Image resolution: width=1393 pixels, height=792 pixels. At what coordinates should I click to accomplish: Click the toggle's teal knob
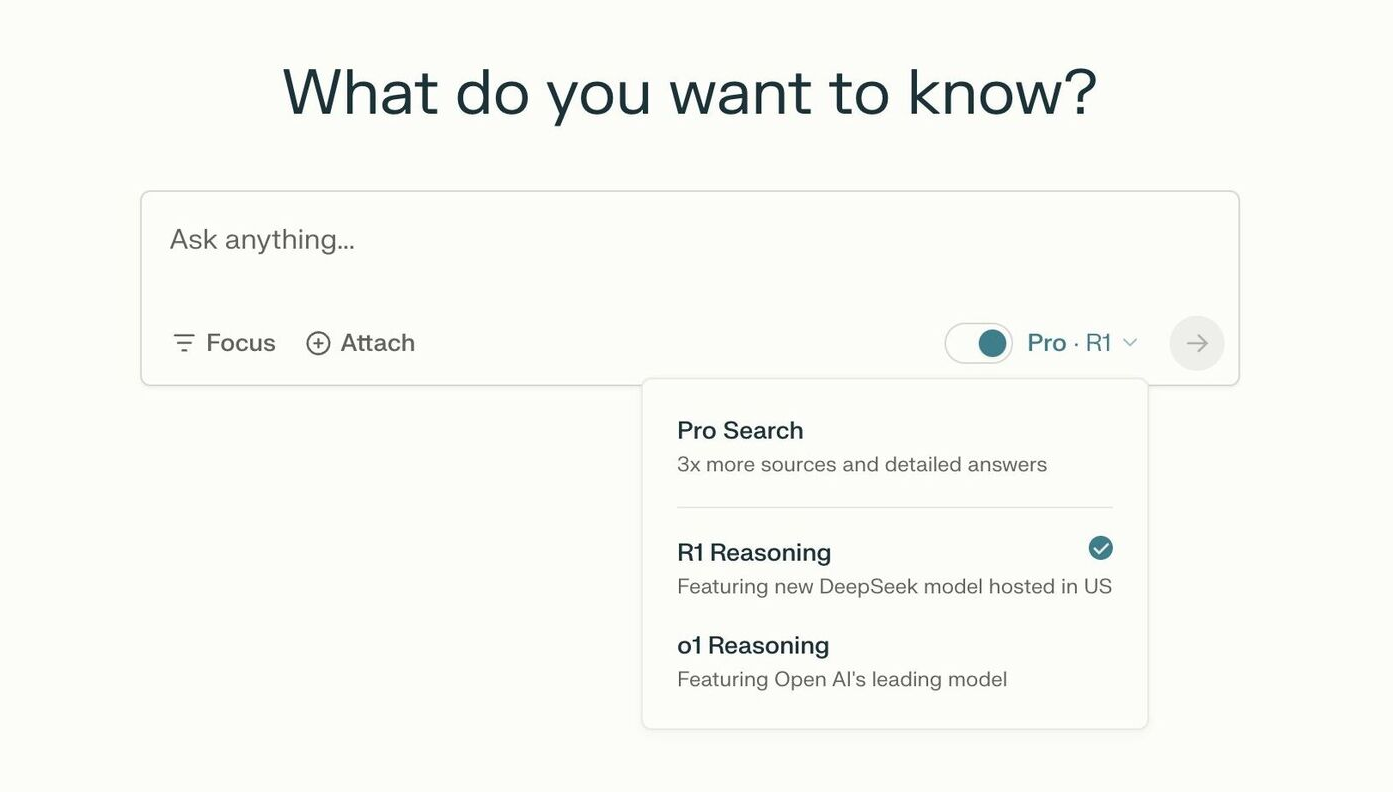tap(992, 343)
